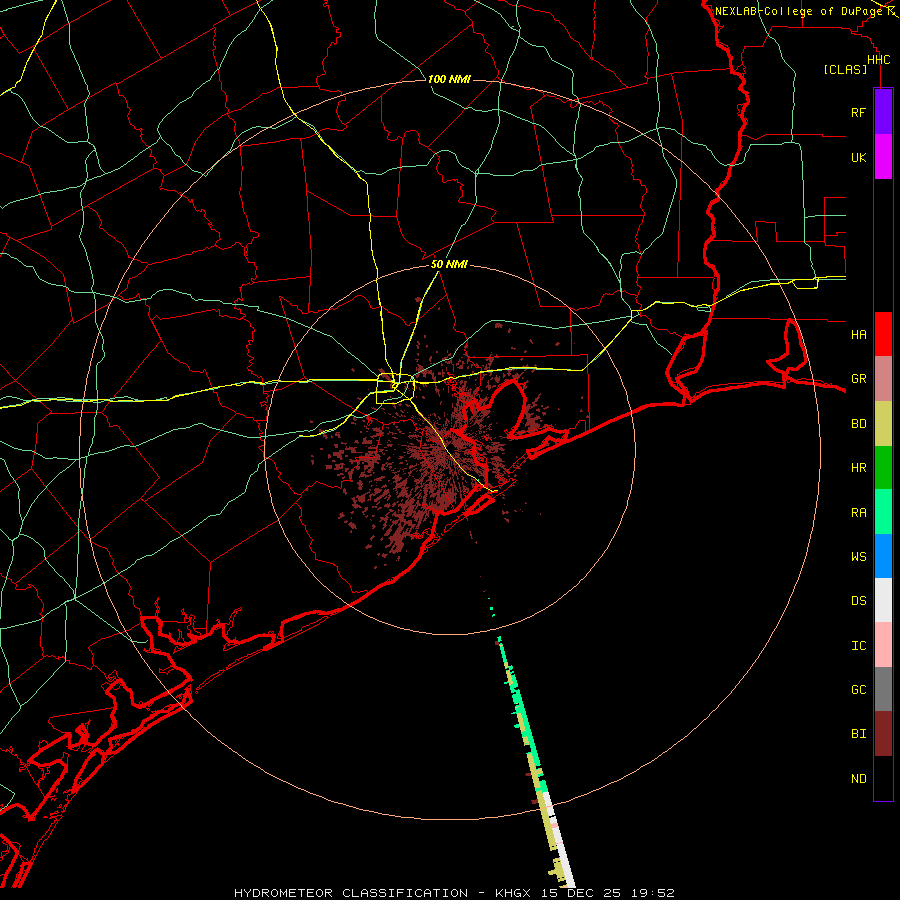Click the 15 DEC 25 date text
The image size is (900, 900).
point(580,893)
